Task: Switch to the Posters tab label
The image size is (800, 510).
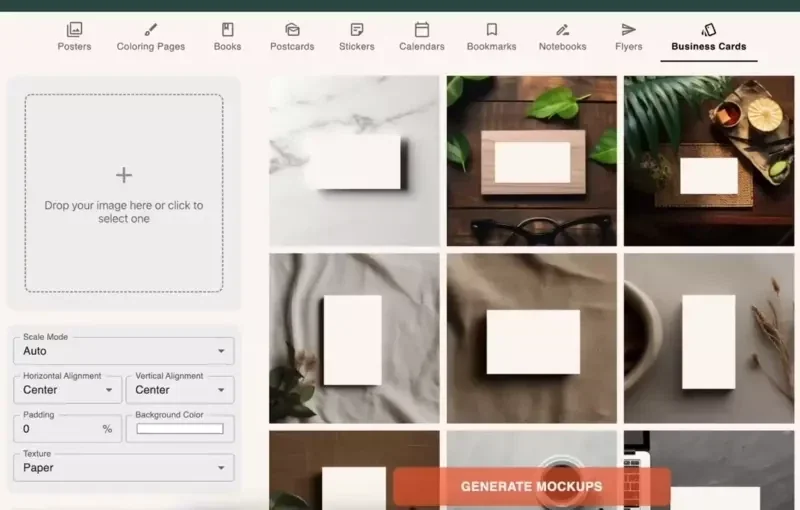Action: pos(74,46)
